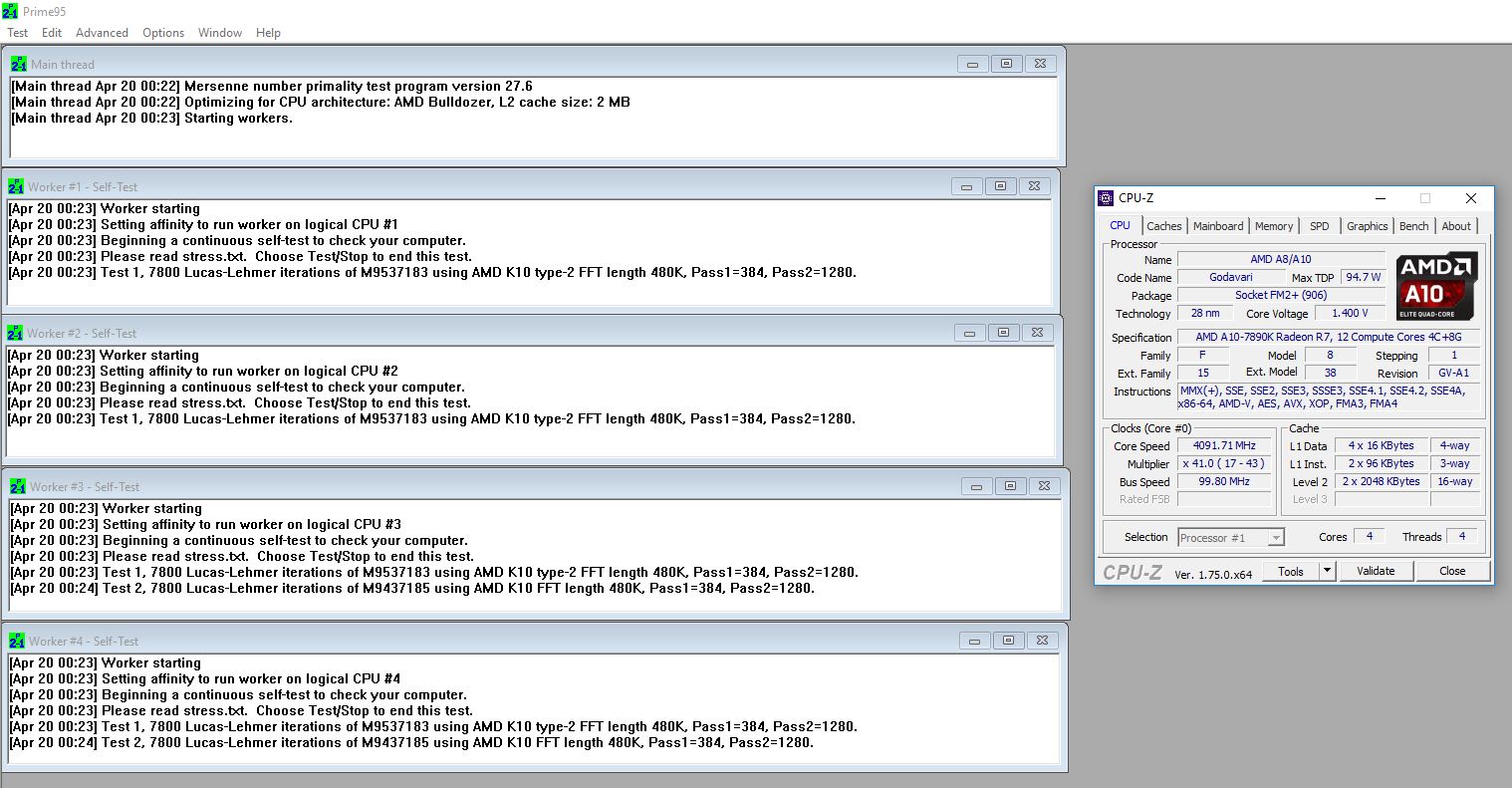Click the Core Speed 4091.71 MHz value
This screenshot has height=788, width=1512.
click(x=1224, y=445)
